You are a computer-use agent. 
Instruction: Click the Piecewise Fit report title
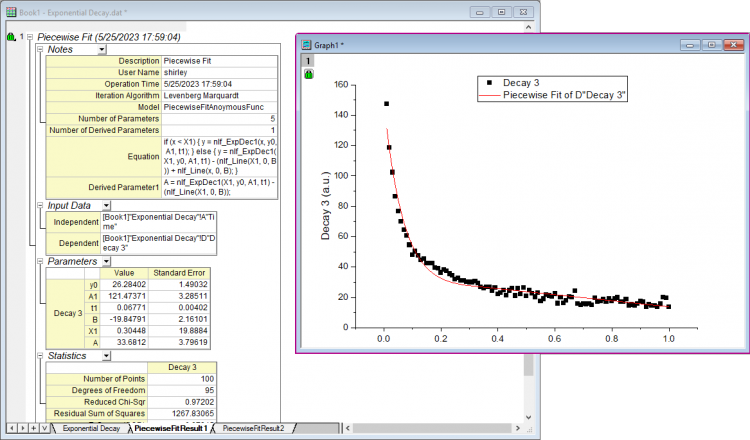click(x=109, y=37)
